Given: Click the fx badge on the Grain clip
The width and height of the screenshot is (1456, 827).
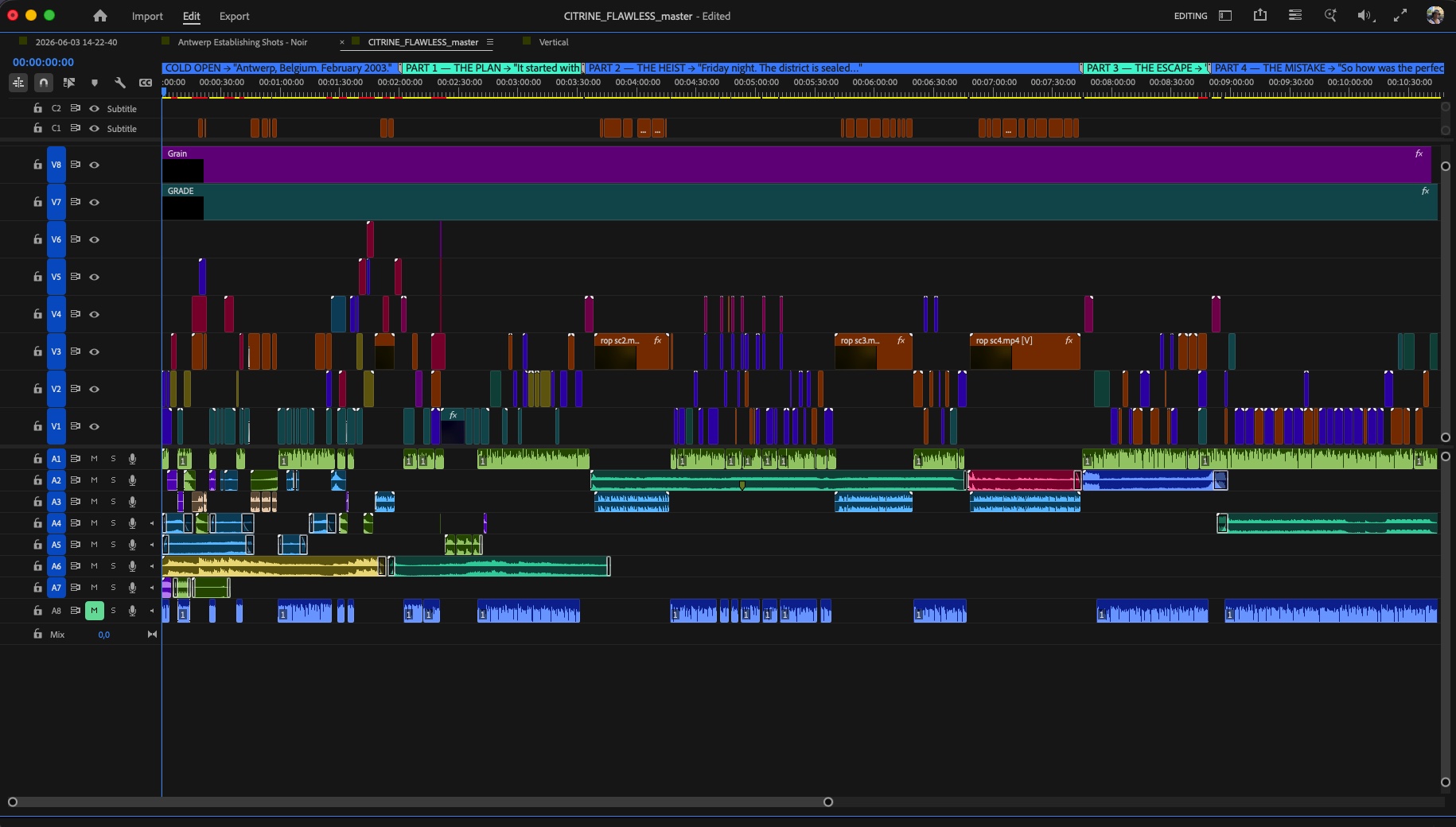Looking at the screenshot, I should click(1419, 153).
